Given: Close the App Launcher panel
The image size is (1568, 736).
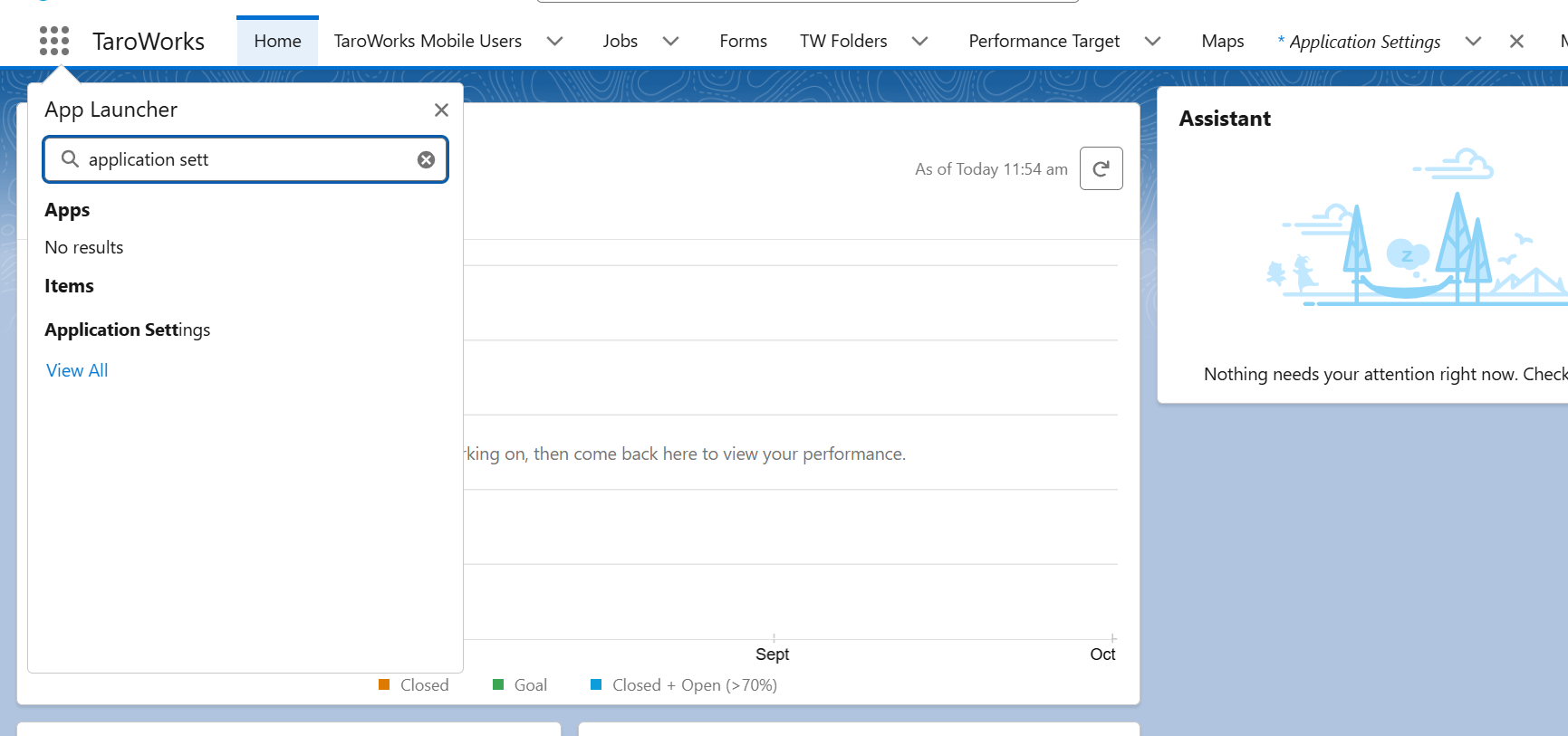Looking at the screenshot, I should pos(441,110).
